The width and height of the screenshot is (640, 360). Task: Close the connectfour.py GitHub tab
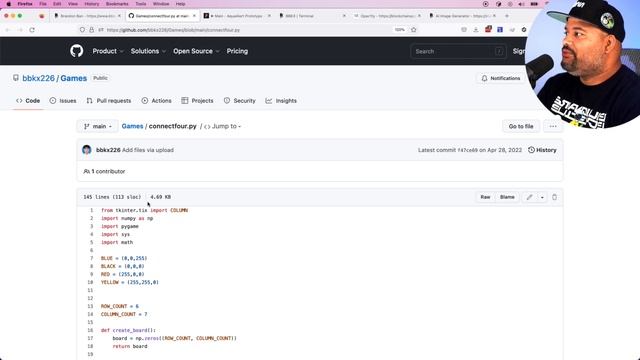194,16
